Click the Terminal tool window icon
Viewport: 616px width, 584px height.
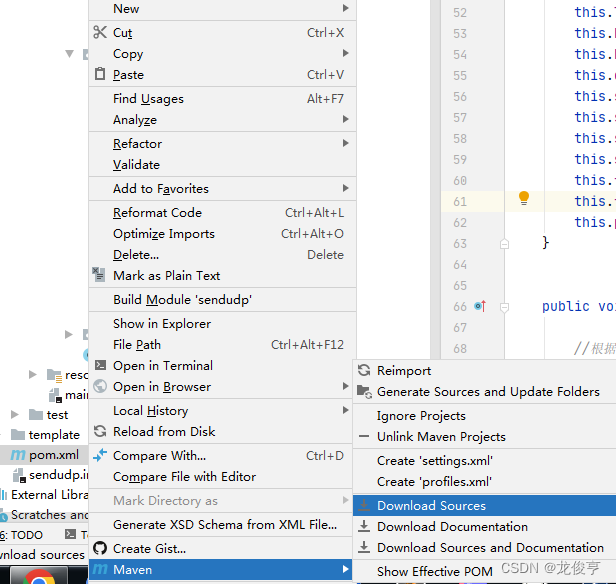coord(70,534)
